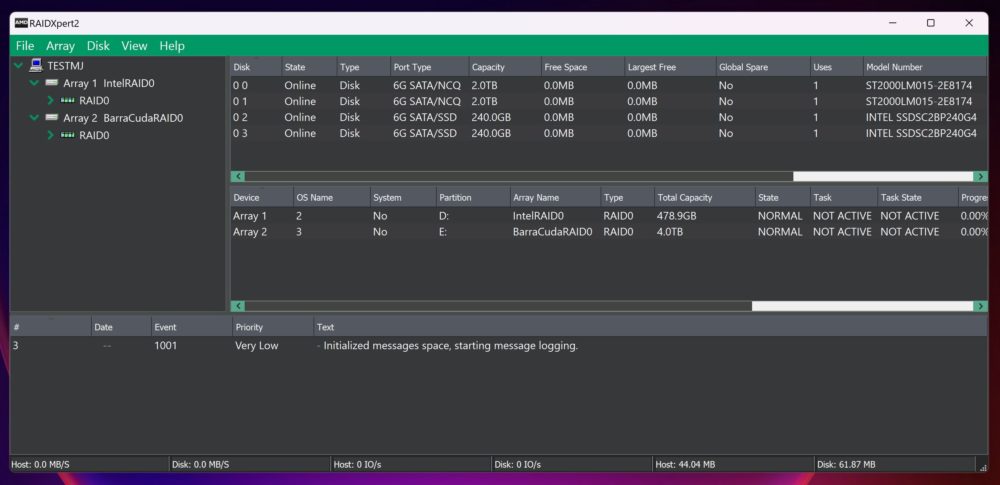Expand RAID0 under Array 1 IntelRAID0
Screen dimensions: 1000x485
pos(50,100)
